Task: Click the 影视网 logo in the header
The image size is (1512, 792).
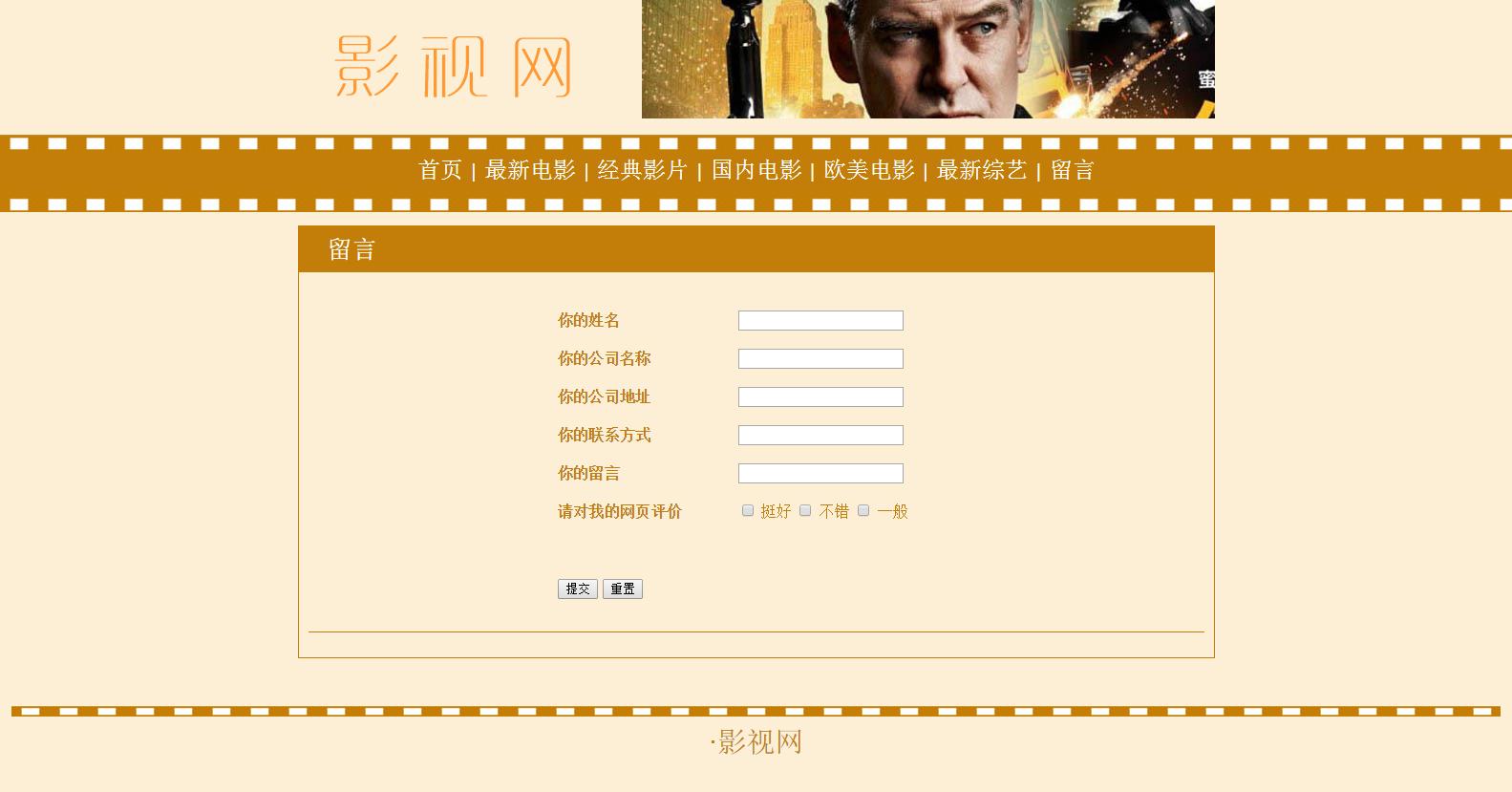Action: click(x=453, y=67)
